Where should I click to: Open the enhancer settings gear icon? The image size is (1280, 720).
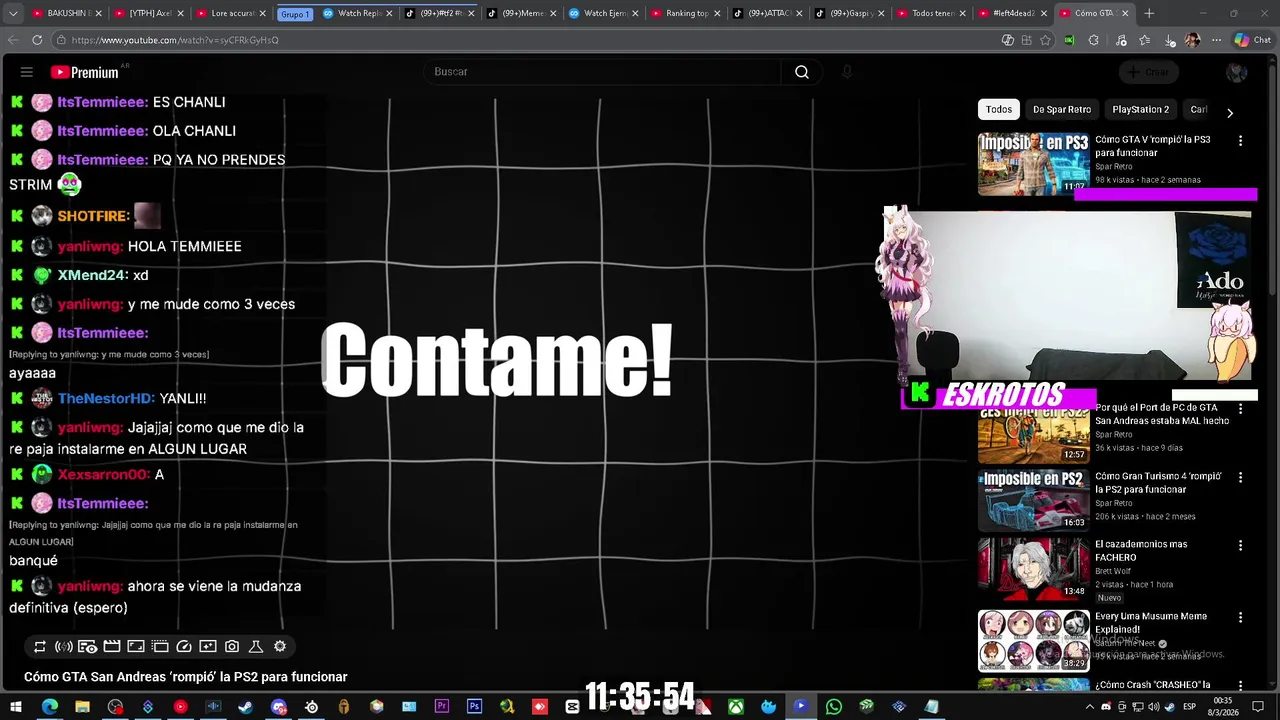(x=280, y=647)
